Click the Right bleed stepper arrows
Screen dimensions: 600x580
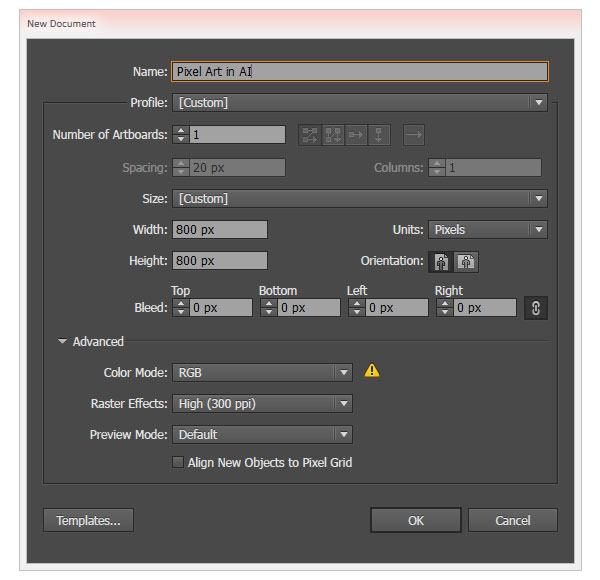pos(445,308)
